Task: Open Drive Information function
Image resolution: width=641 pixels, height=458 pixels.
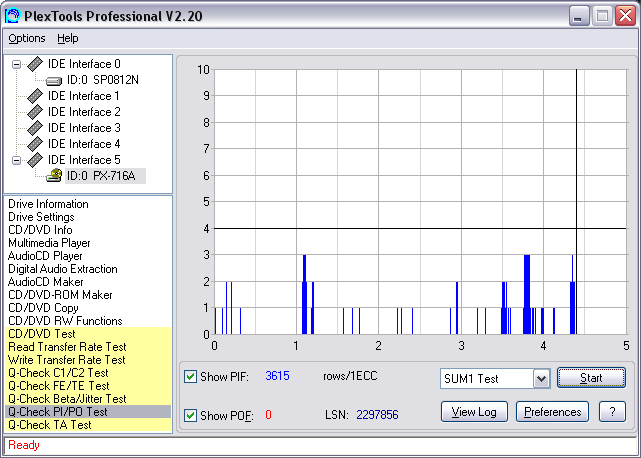Action: point(48,204)
